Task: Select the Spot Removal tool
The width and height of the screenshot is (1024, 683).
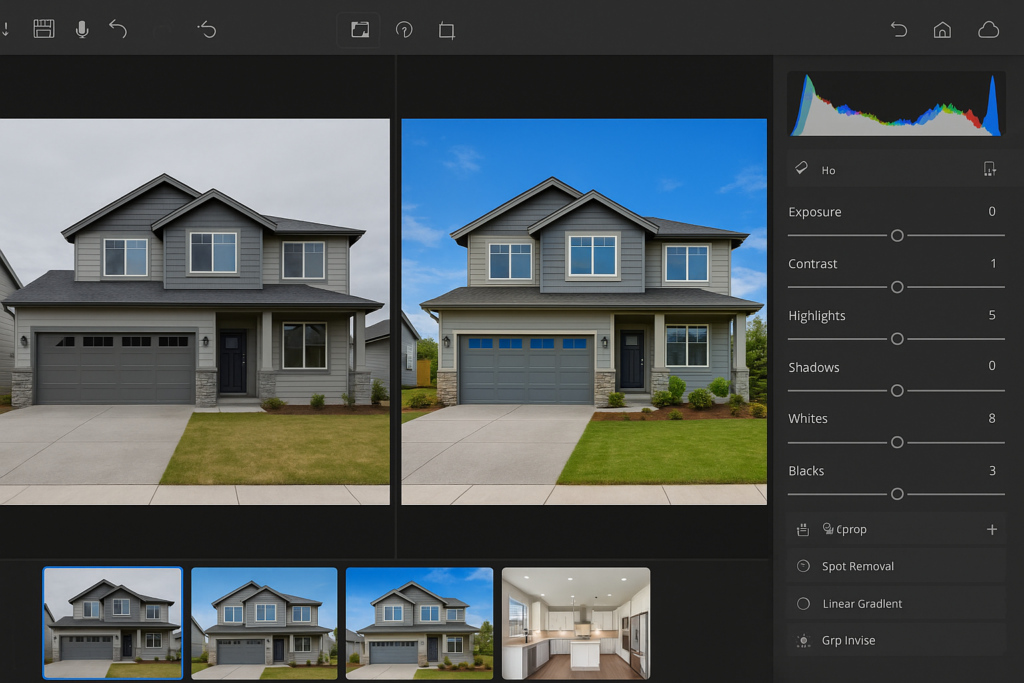Action: (857, 566)
